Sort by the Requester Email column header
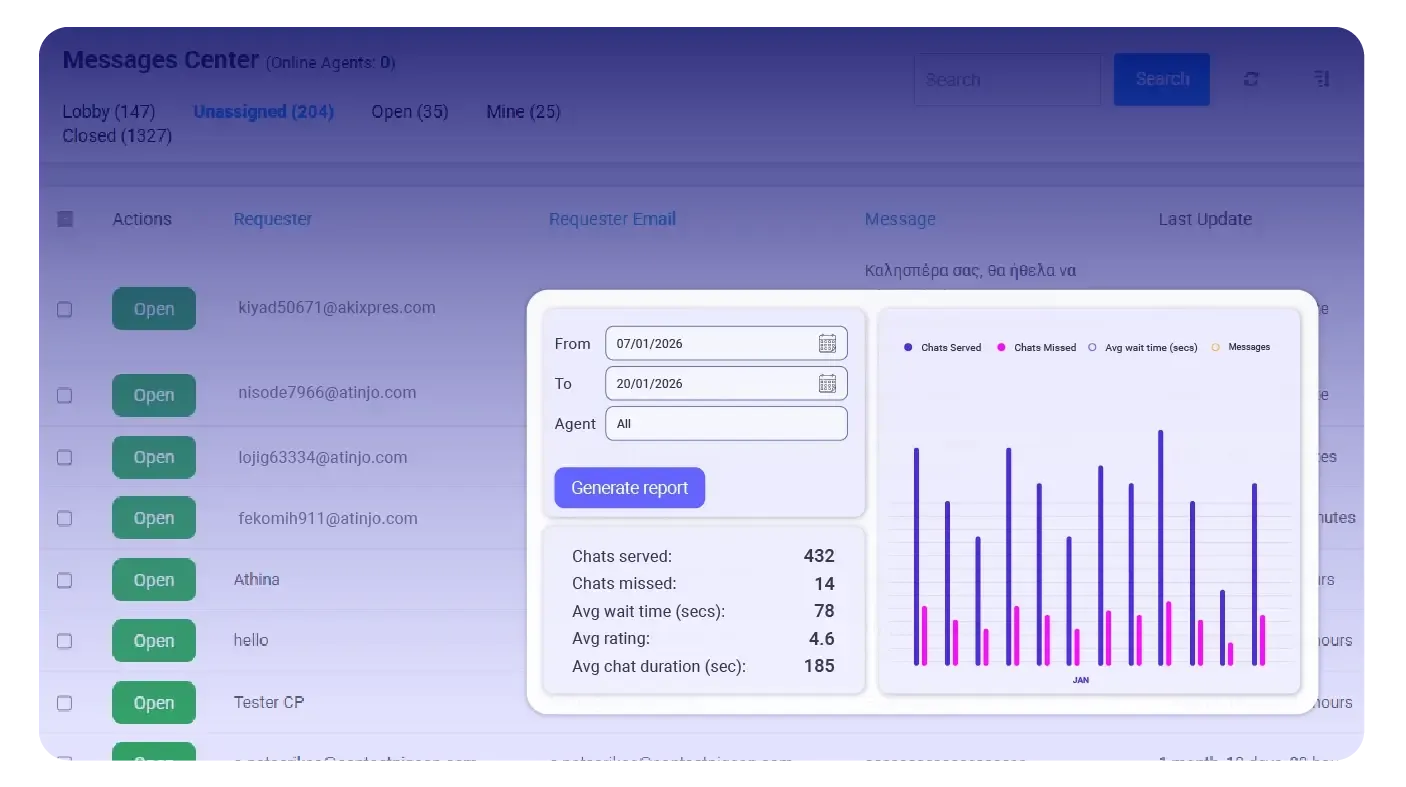This screenshot has height=787, width=1406. point(613,219)
